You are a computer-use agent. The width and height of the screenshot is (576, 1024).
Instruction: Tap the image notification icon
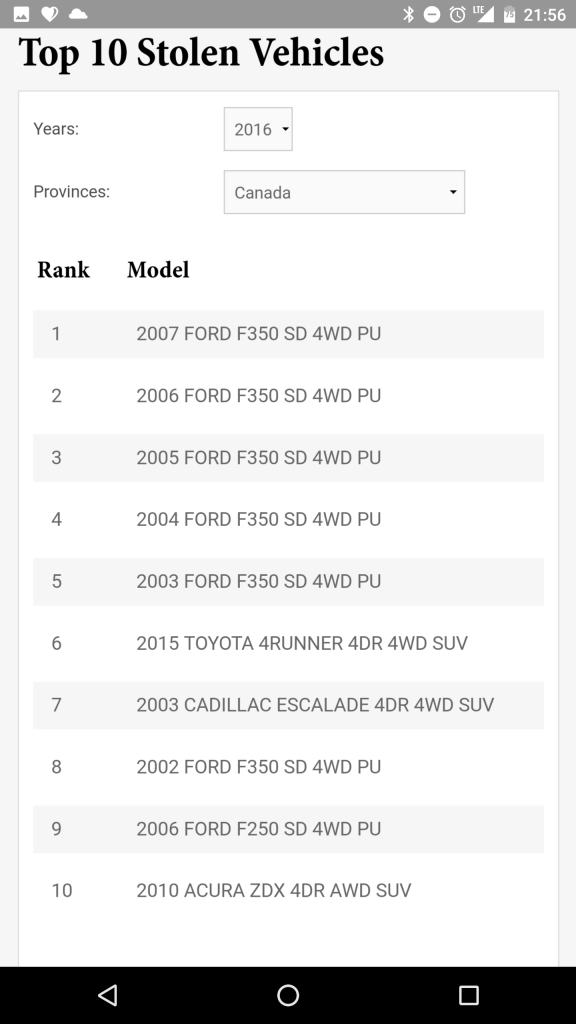[21, 14]
